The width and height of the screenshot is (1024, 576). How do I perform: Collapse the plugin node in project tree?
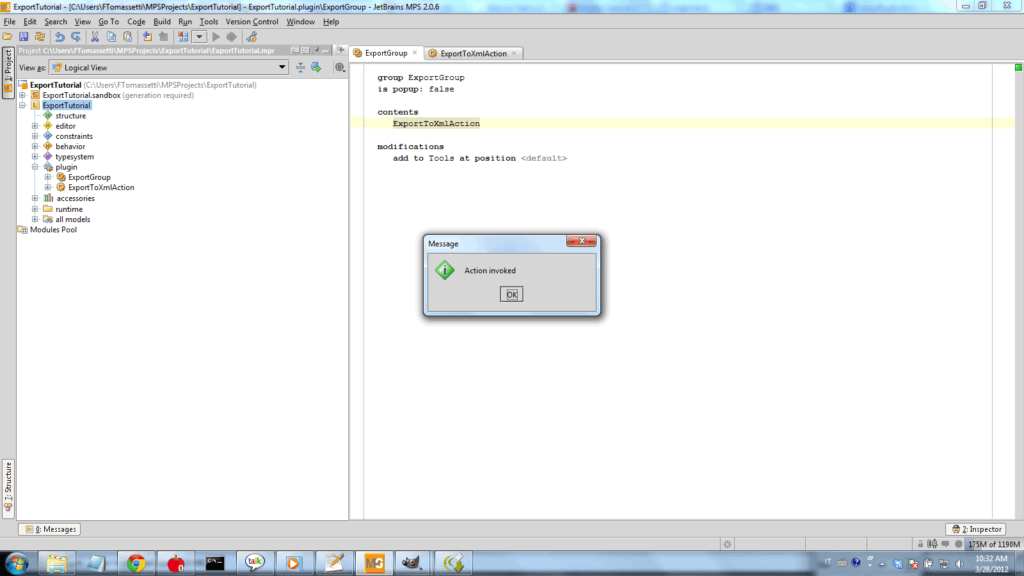(x=35, y=167)
